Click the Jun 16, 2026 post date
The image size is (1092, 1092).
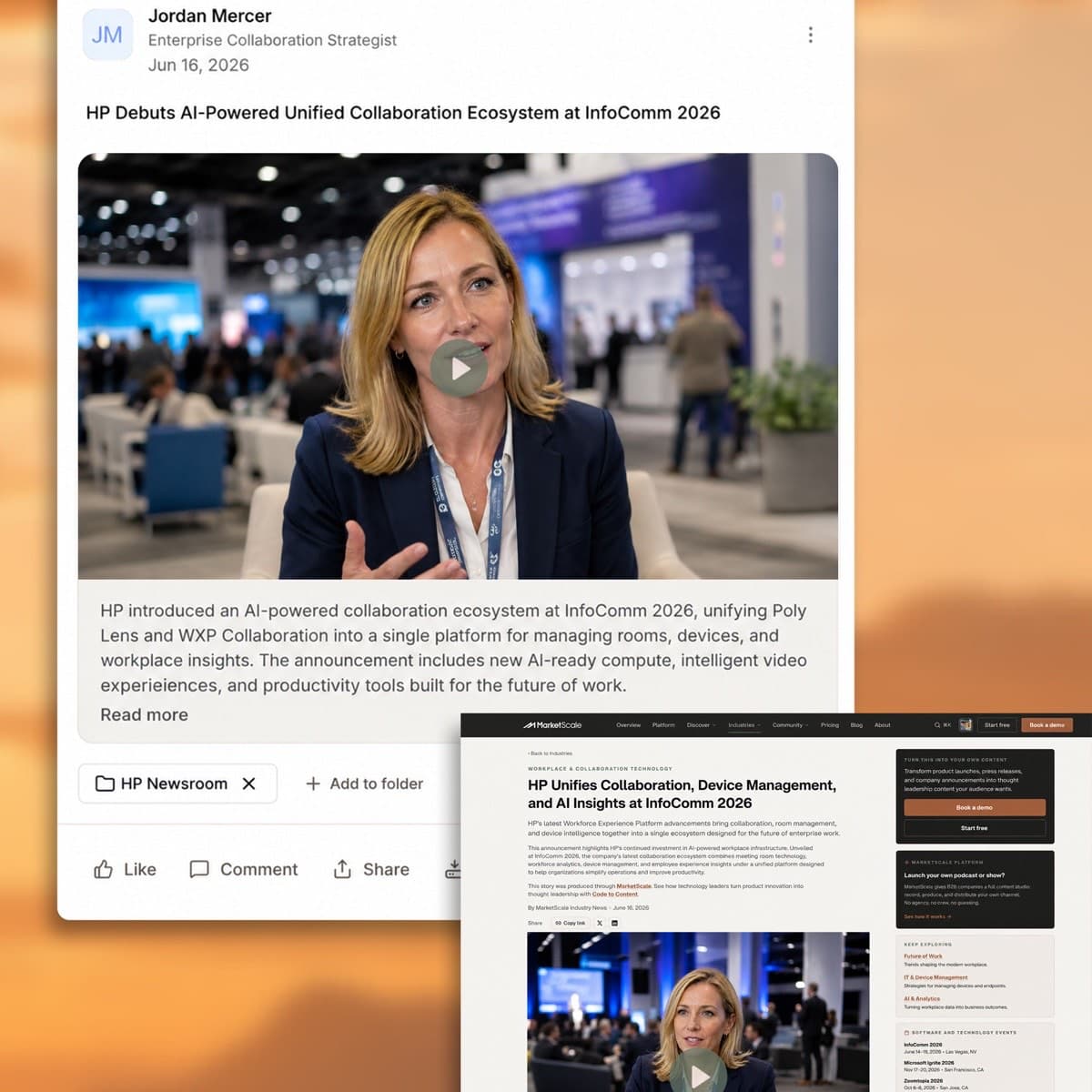tap(198, 65)
